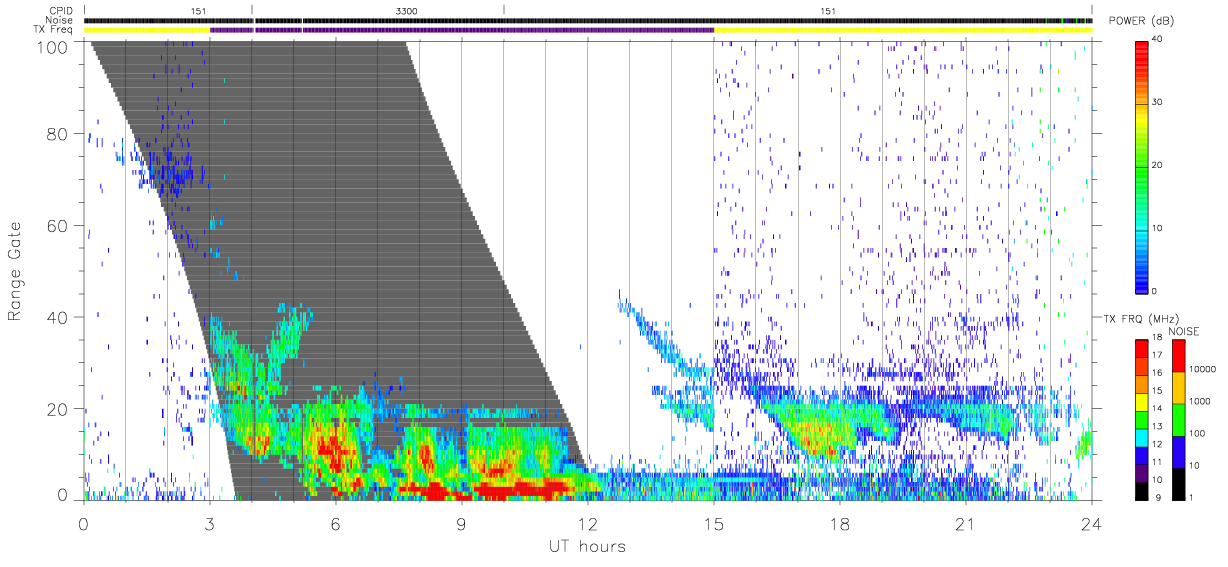Click the TX Freq row label
Screen dimensions: 1228x567
pyautogui.click(x=53, y=29)
